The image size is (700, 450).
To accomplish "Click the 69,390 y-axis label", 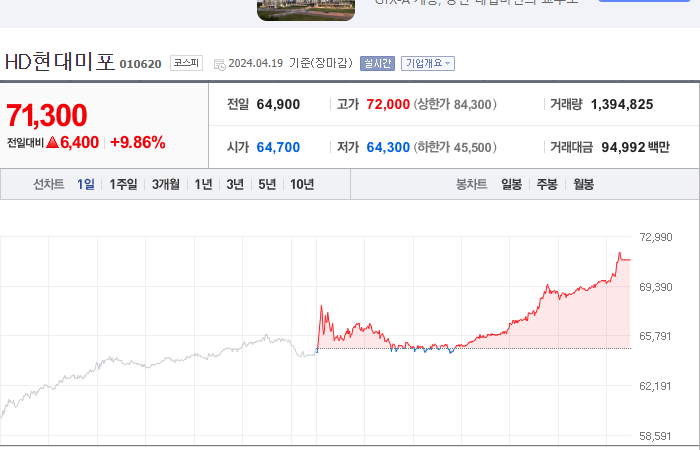I will tap(656, 287).
